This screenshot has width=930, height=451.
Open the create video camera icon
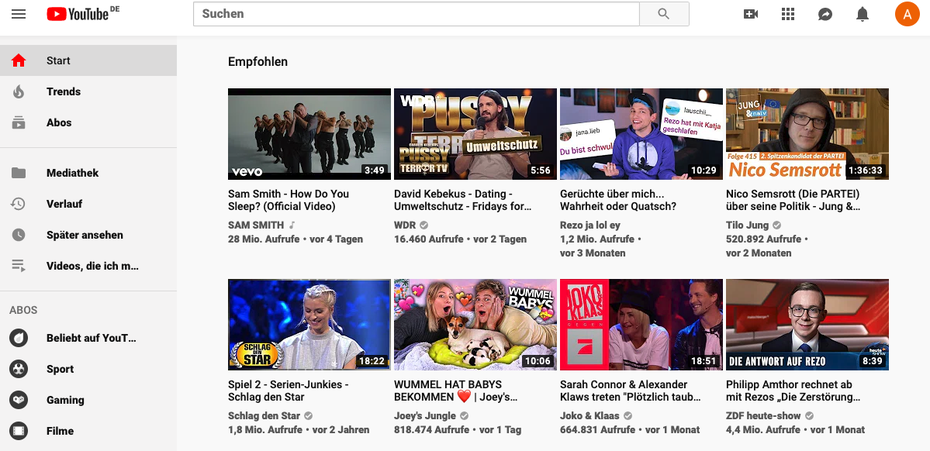[x=751, y=14]
